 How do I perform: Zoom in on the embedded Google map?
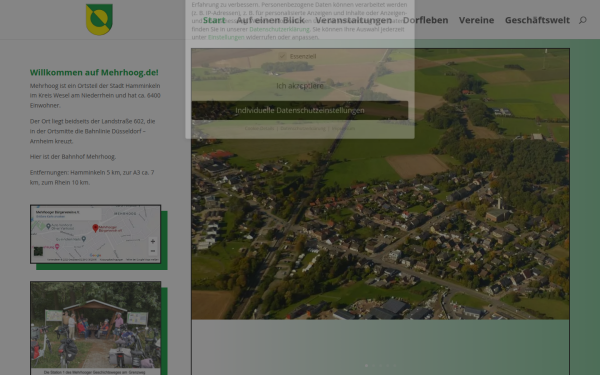153,241
